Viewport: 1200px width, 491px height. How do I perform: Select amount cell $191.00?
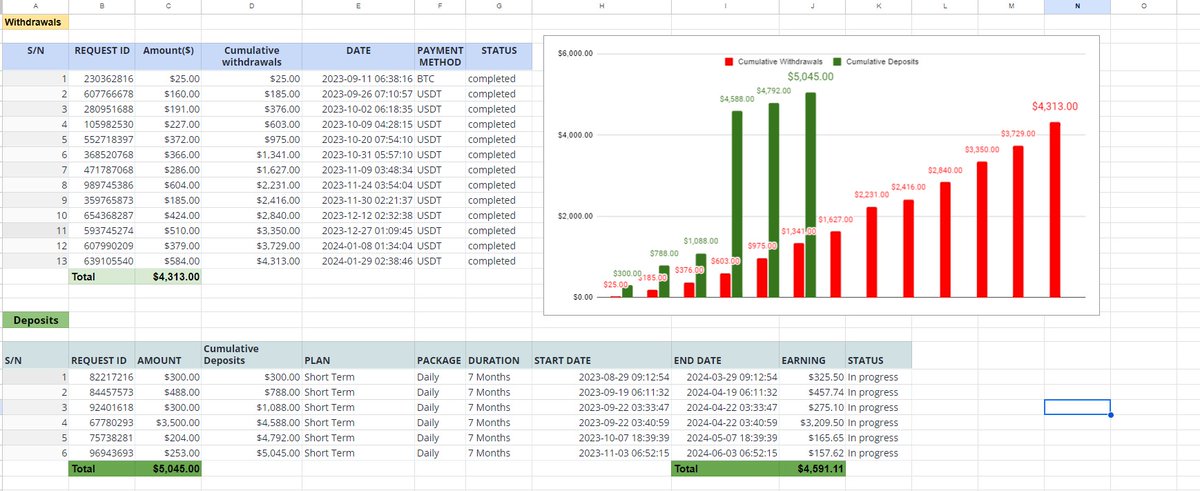coord(169,109)
